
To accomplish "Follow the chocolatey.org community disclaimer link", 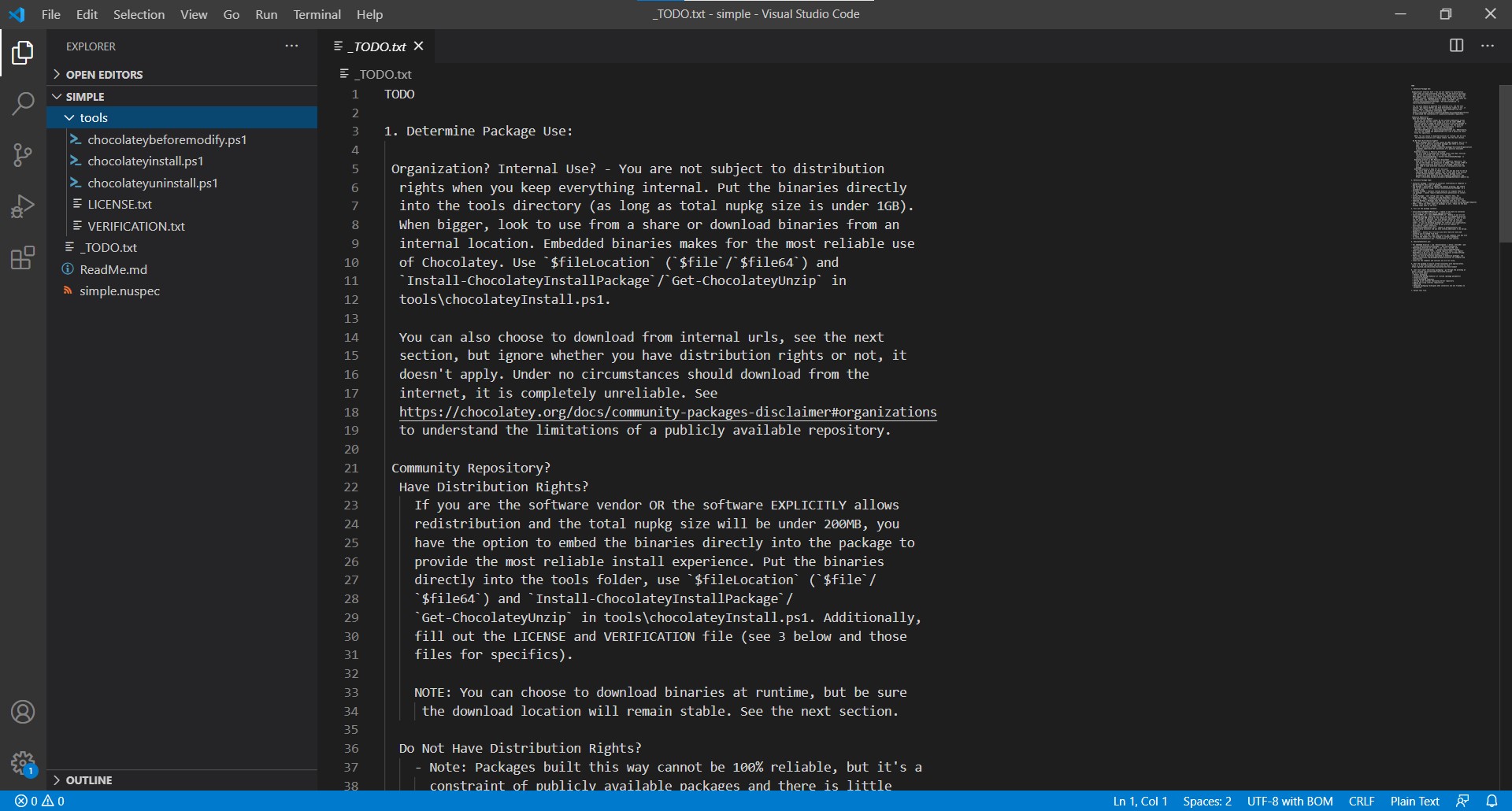I will point(668,412).
